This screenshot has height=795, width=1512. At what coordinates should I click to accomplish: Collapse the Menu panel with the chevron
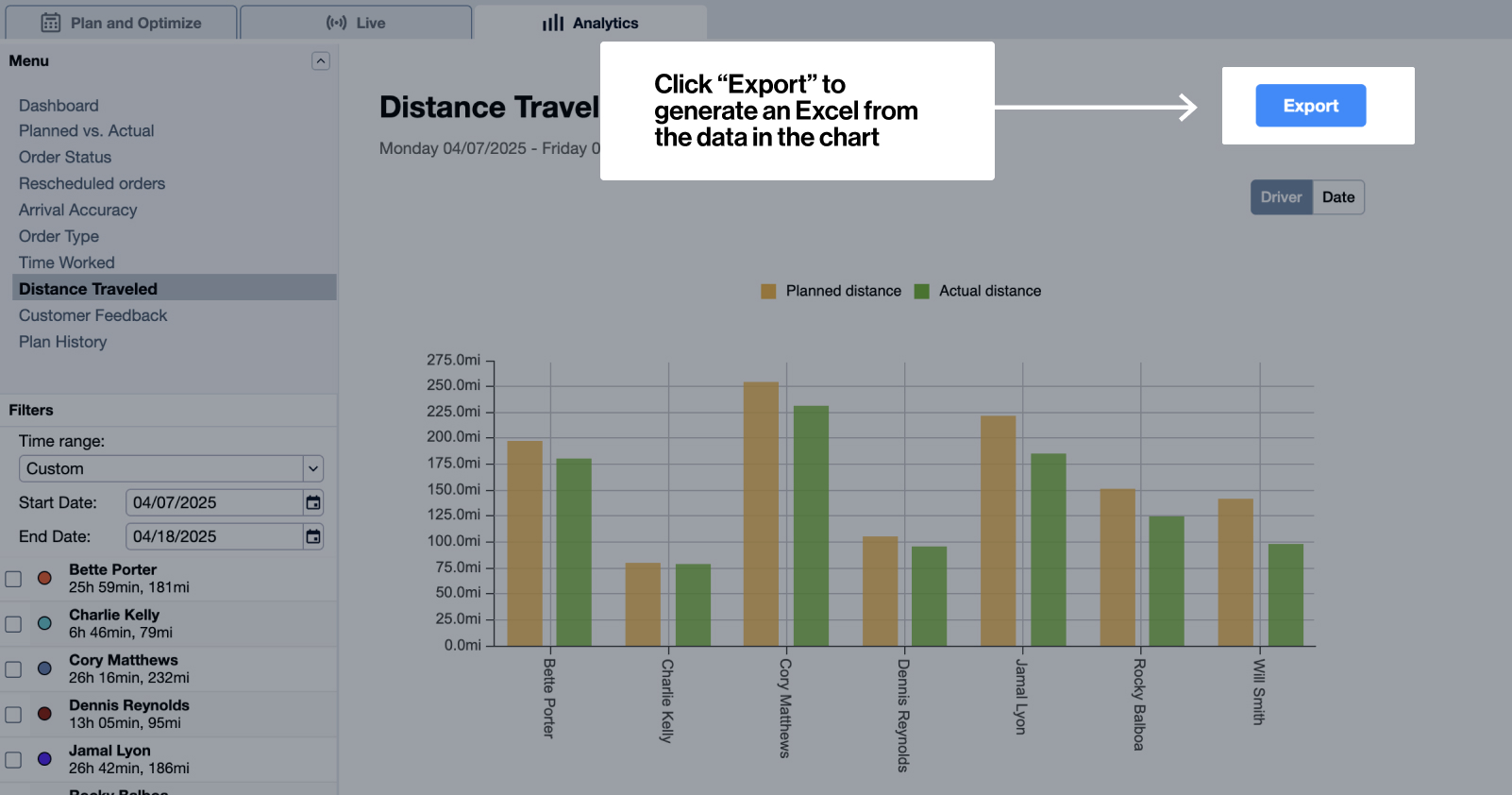pyautogui.click(x=321, y=60)
